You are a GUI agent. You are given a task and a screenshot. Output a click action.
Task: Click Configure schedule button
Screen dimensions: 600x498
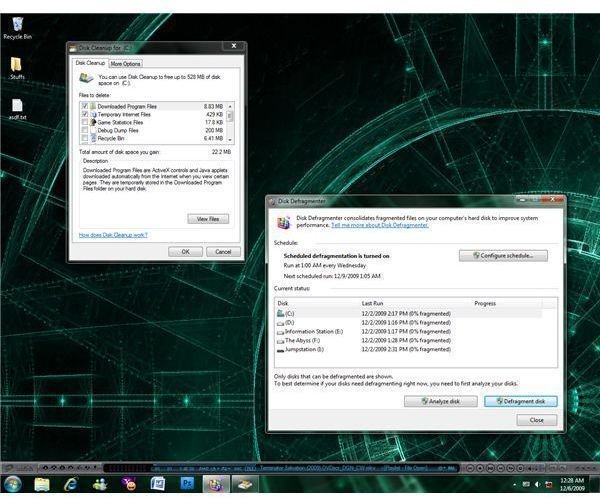(503, 256)
